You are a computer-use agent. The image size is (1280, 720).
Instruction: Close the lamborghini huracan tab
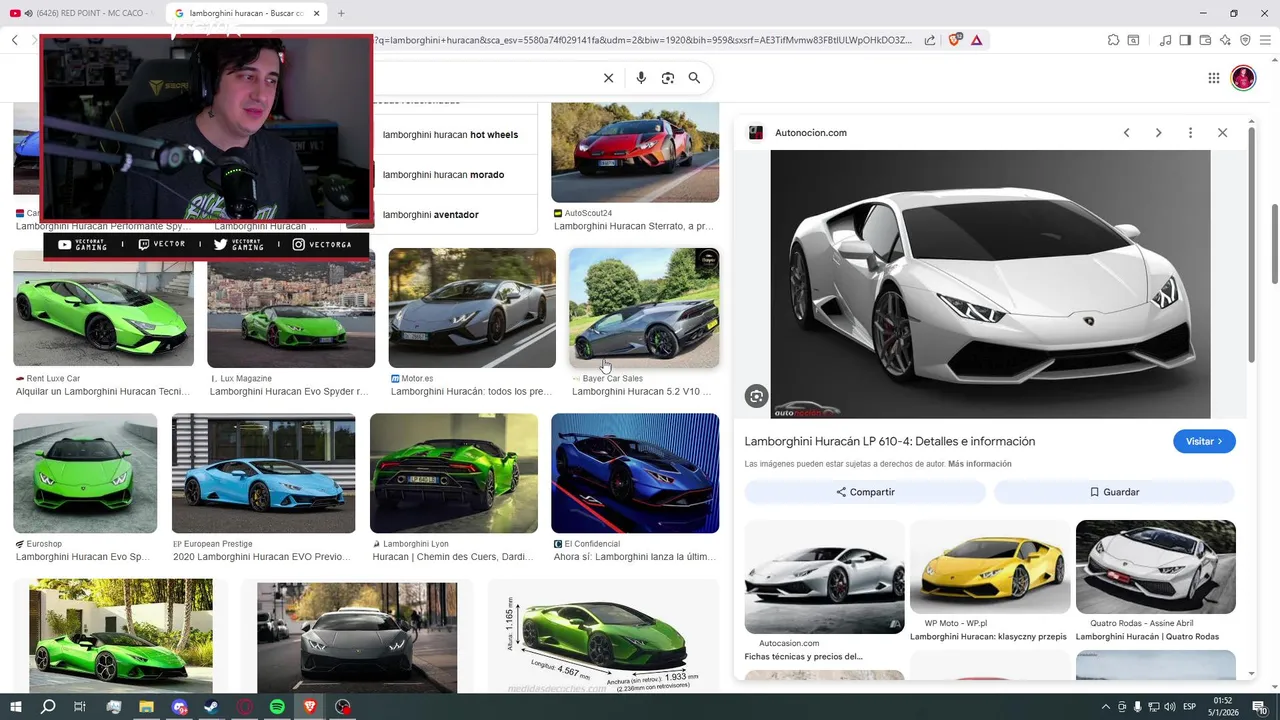tap(317, 13)
